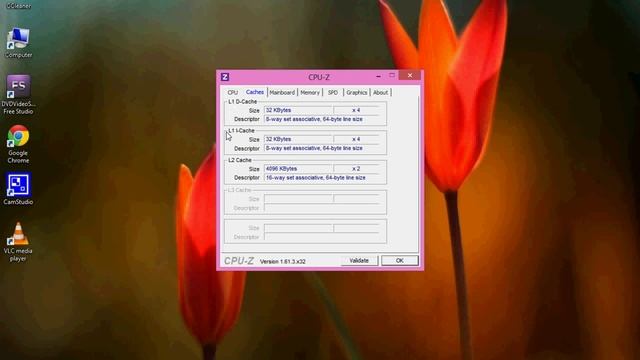
Task: Open the SPD tab
Action: pyautogui.click(x=333, y=93)
